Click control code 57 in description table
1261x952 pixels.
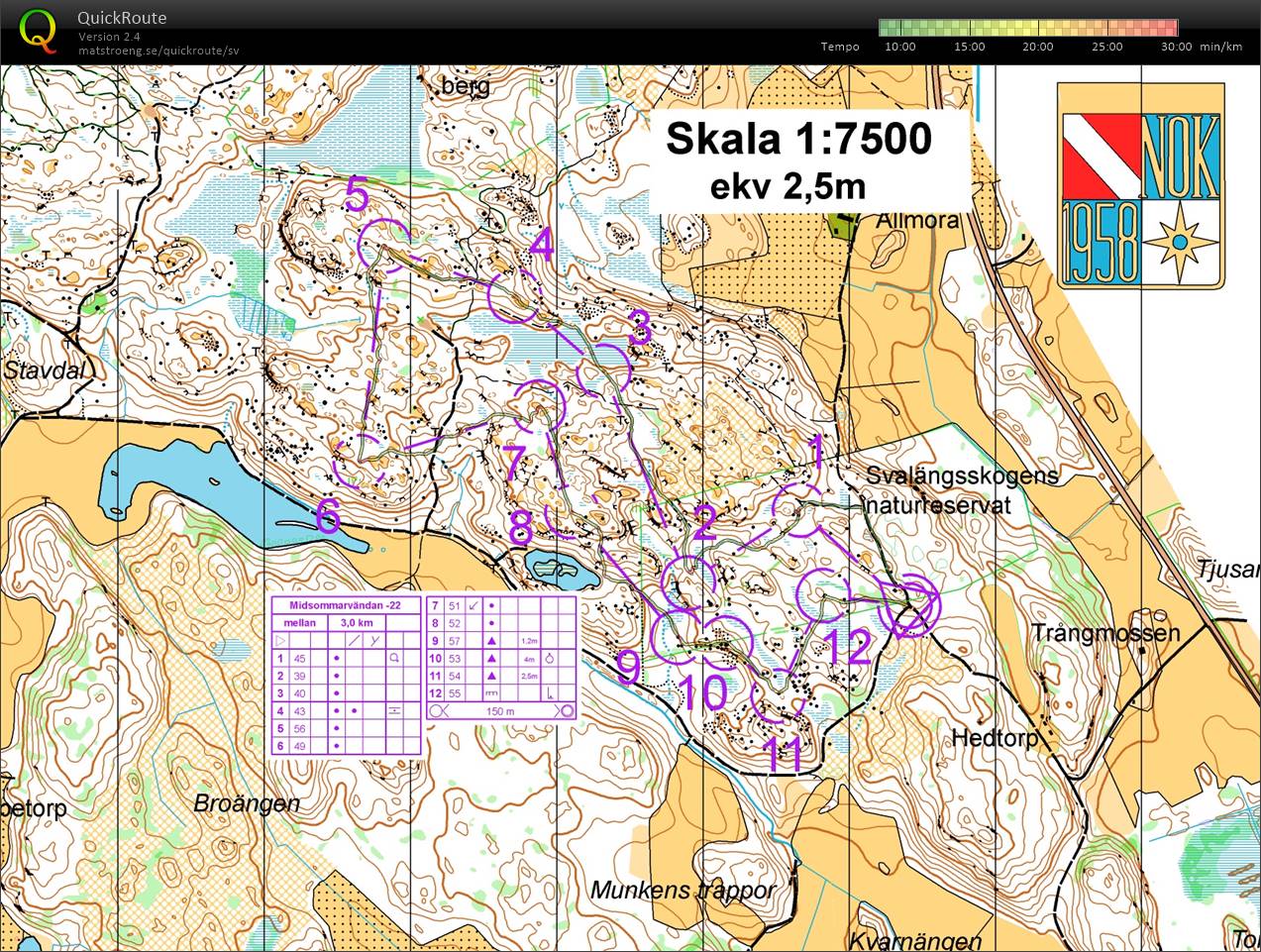coord(454,641)
